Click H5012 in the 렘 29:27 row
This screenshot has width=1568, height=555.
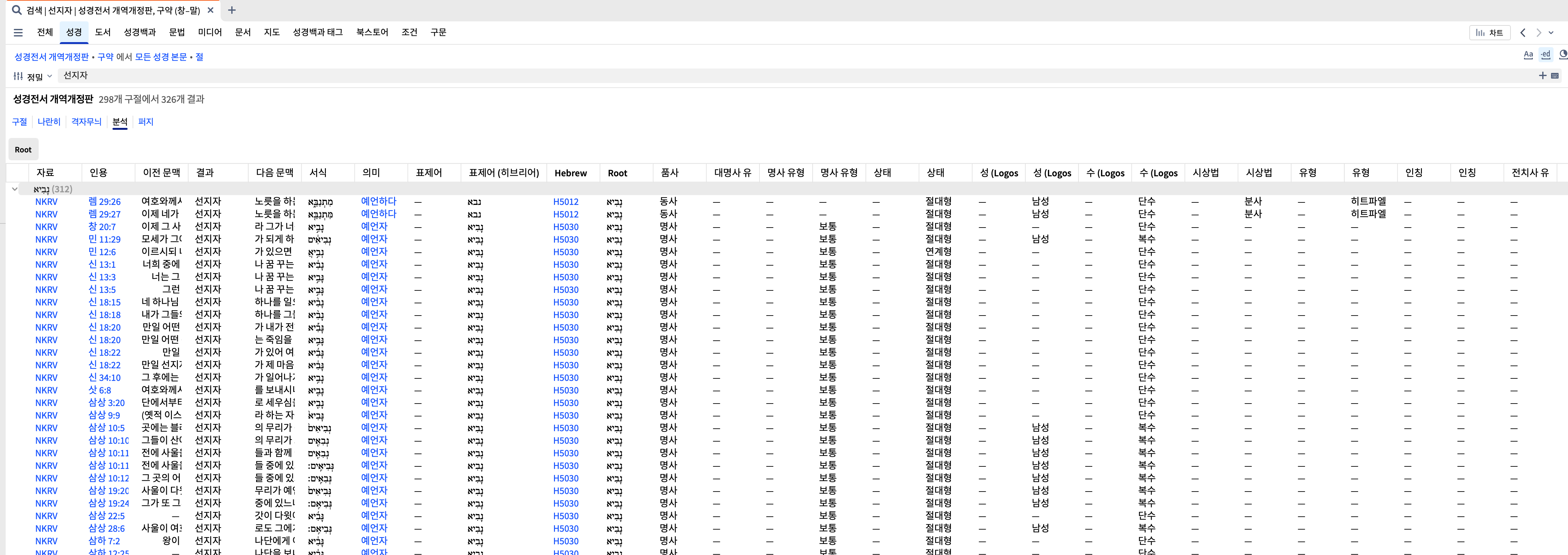pyautogui.click(x=566, y=214)
